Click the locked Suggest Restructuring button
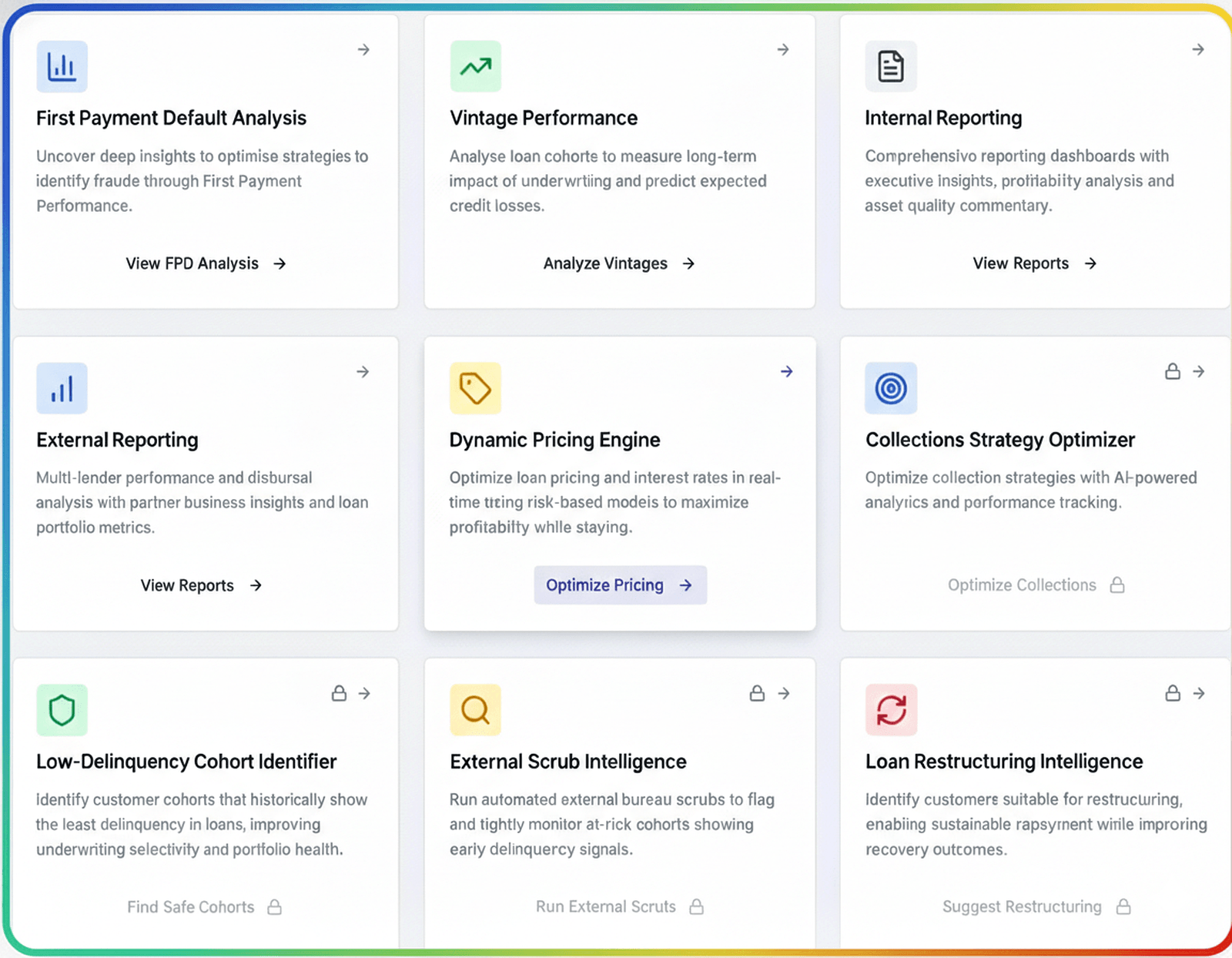Image resolution: width=1232 pixels, height=958 pixels. 1036,907
